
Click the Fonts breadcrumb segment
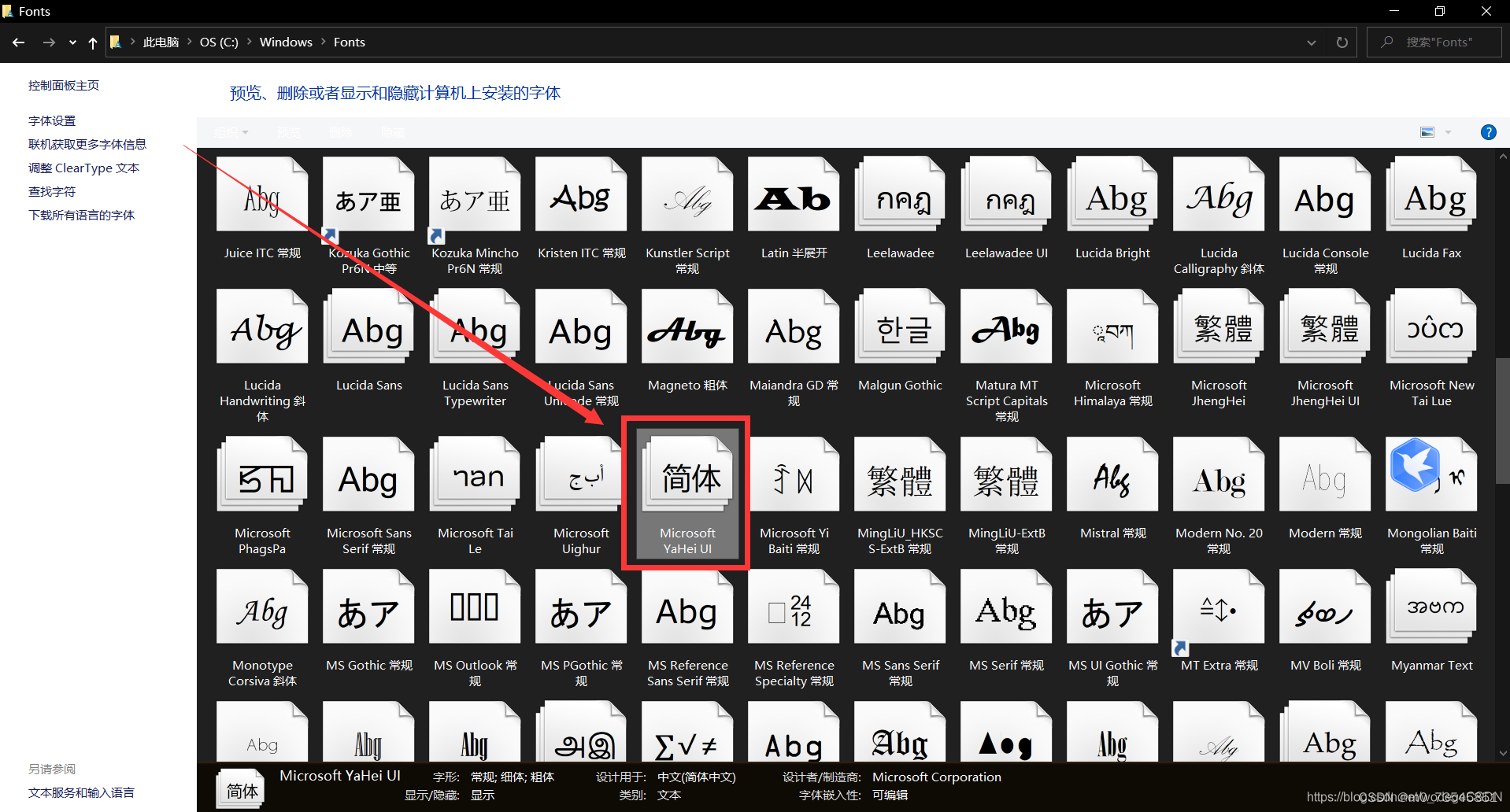[349, 42]
